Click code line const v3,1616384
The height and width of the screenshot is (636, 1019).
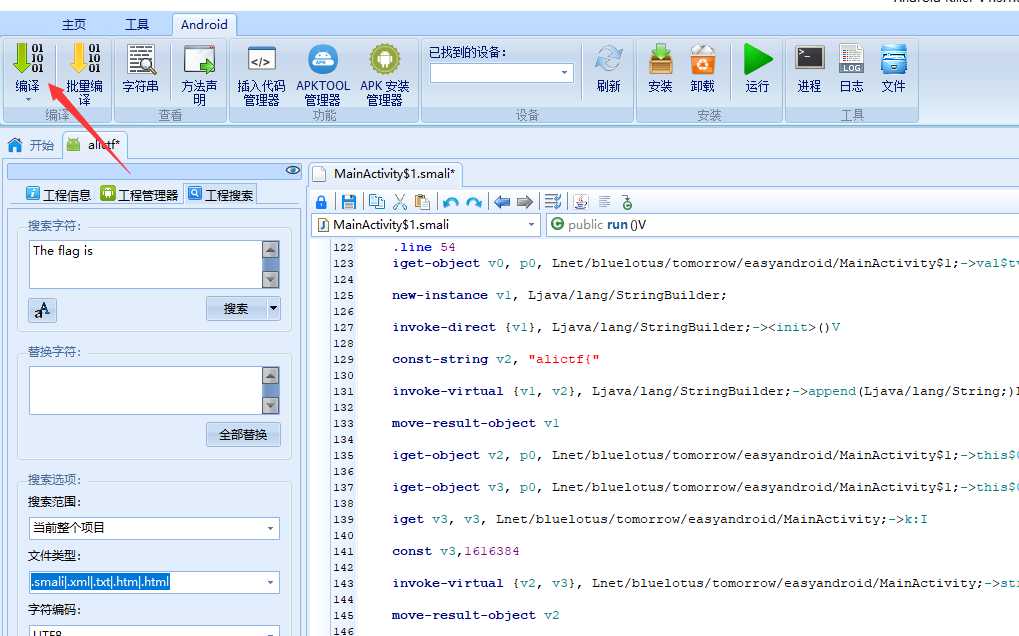456,552
